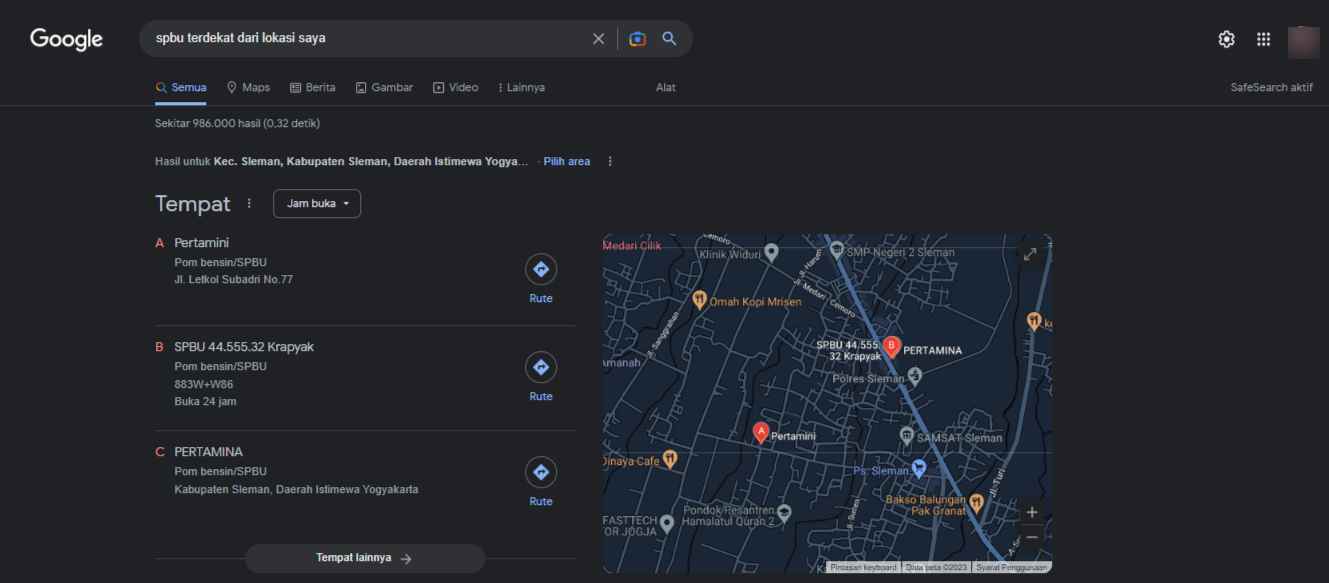Zoom in on the map
Viewport: 1329px width, 583px height.
point(1032,512)
